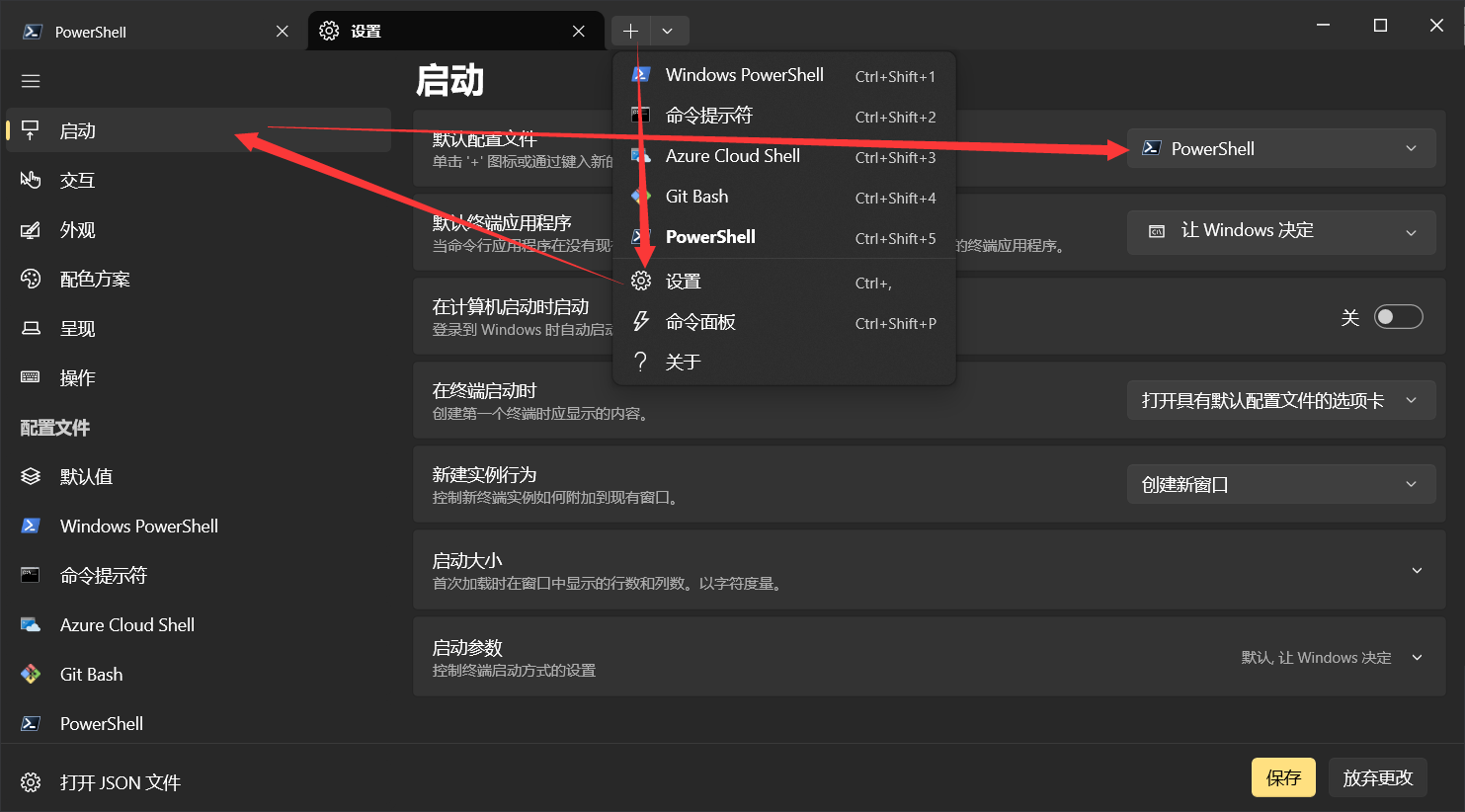Click the gear icon for 打开 JSON 文件
This screenshot has height=812, width=1465.
31,782
